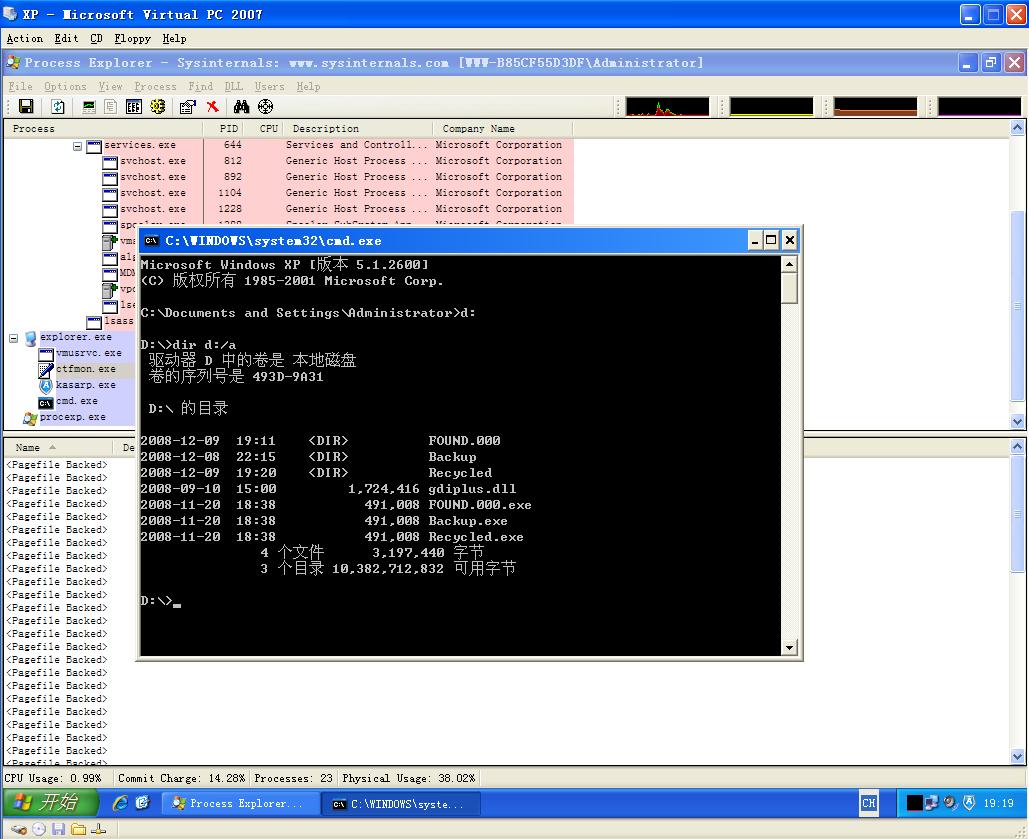Switch to Process Explorer taskbar button
The image size is (1029, 839).
coord(240,804)
